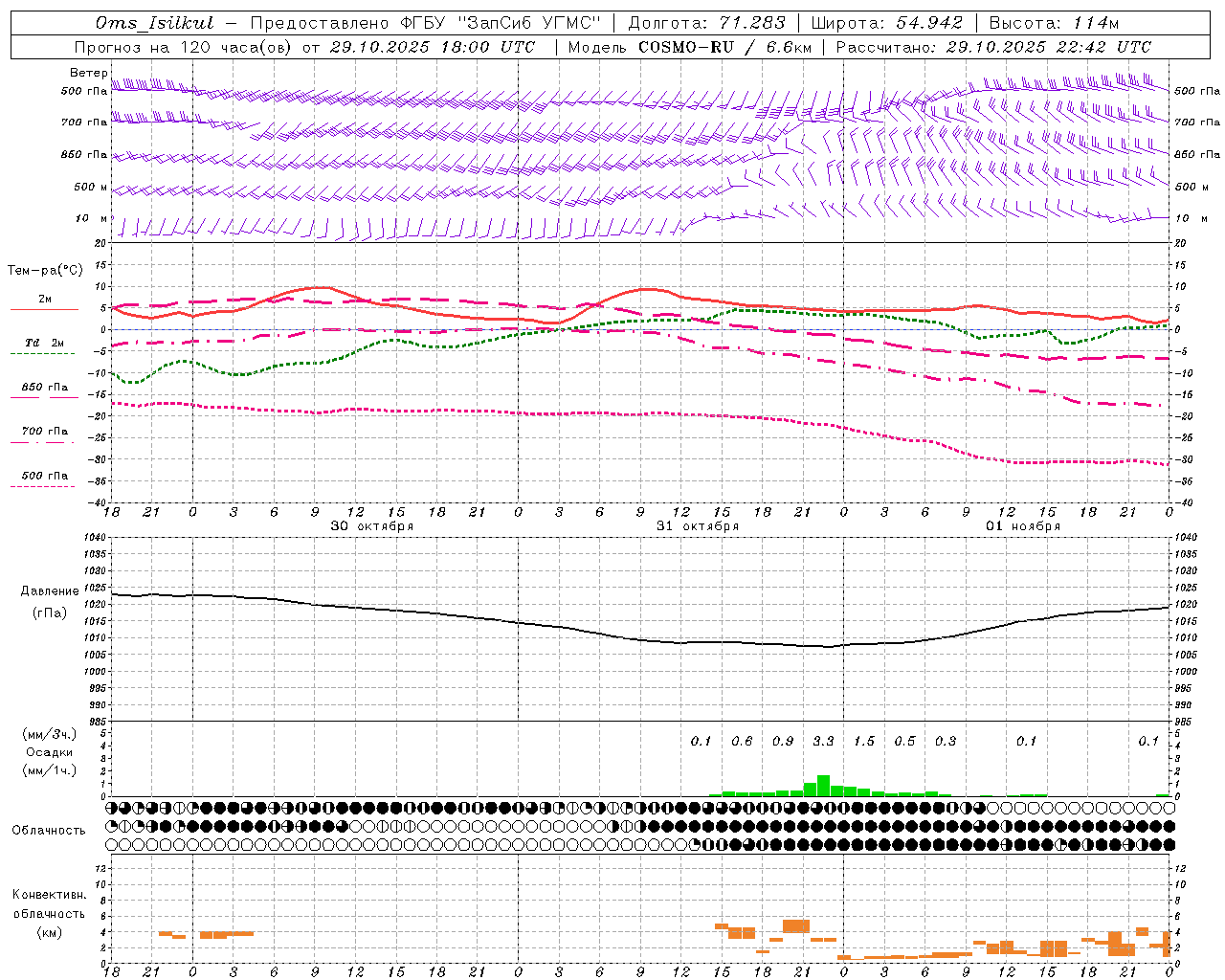1225x980 pixels.
Task: Click the 3.3 precipitation value
Action: click(x=823, y=741)
